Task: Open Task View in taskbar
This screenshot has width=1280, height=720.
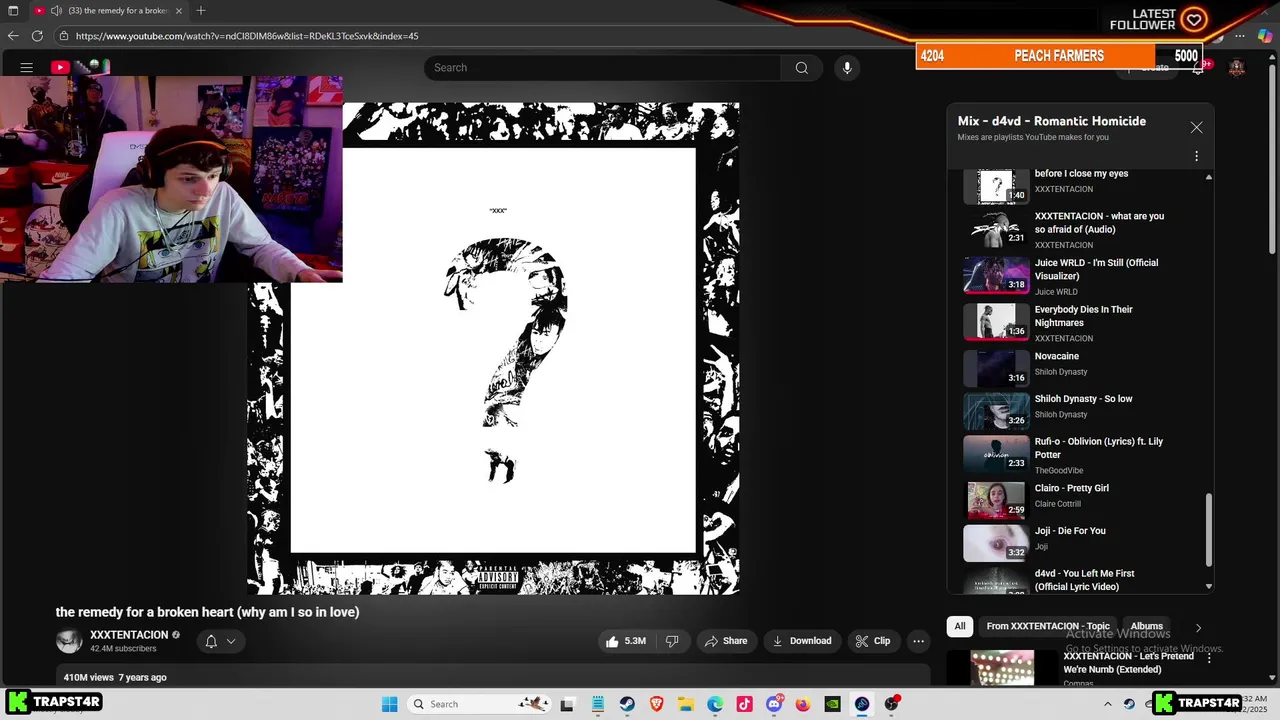Action: click(567, 704)
